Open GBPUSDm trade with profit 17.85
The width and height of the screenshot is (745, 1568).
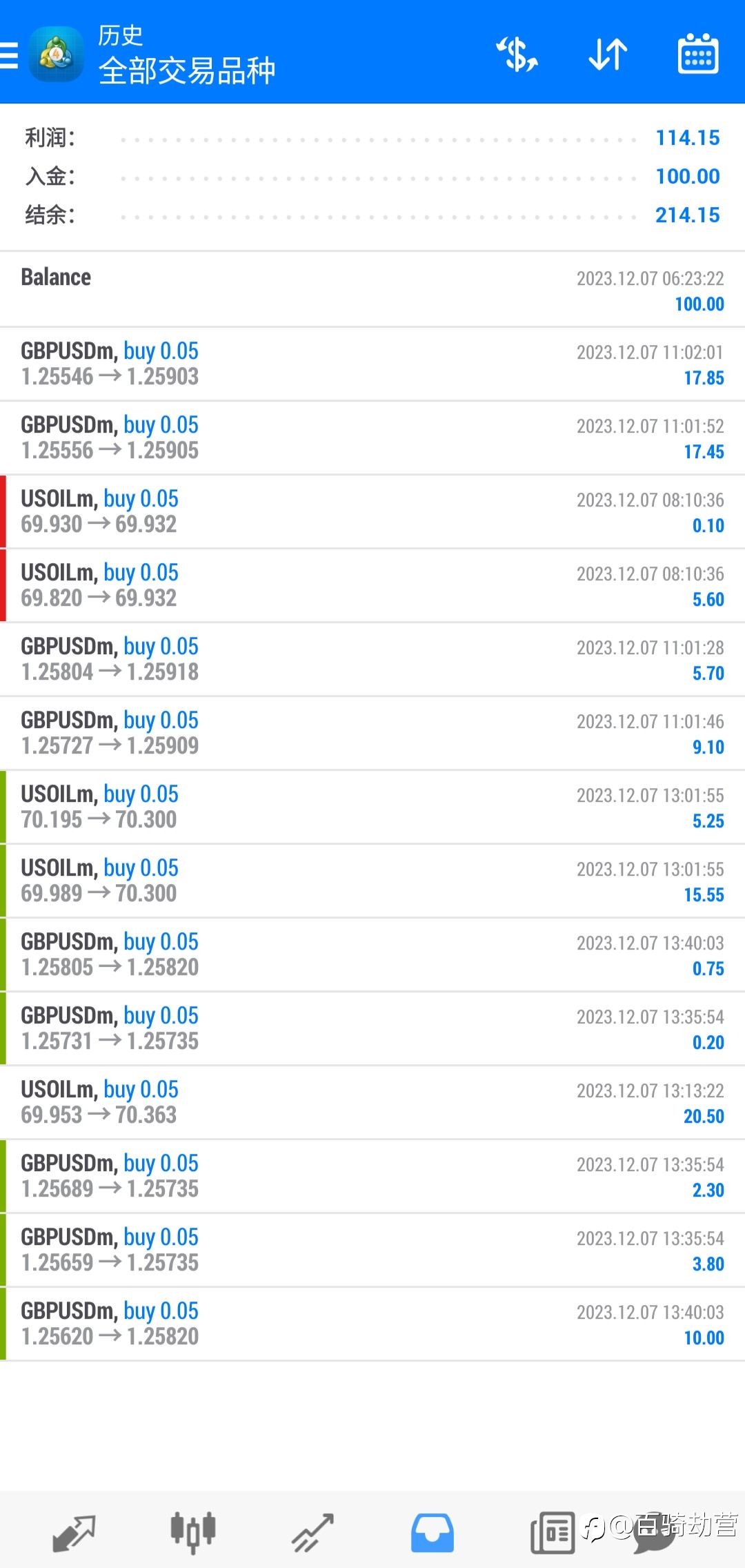(372, 364)
